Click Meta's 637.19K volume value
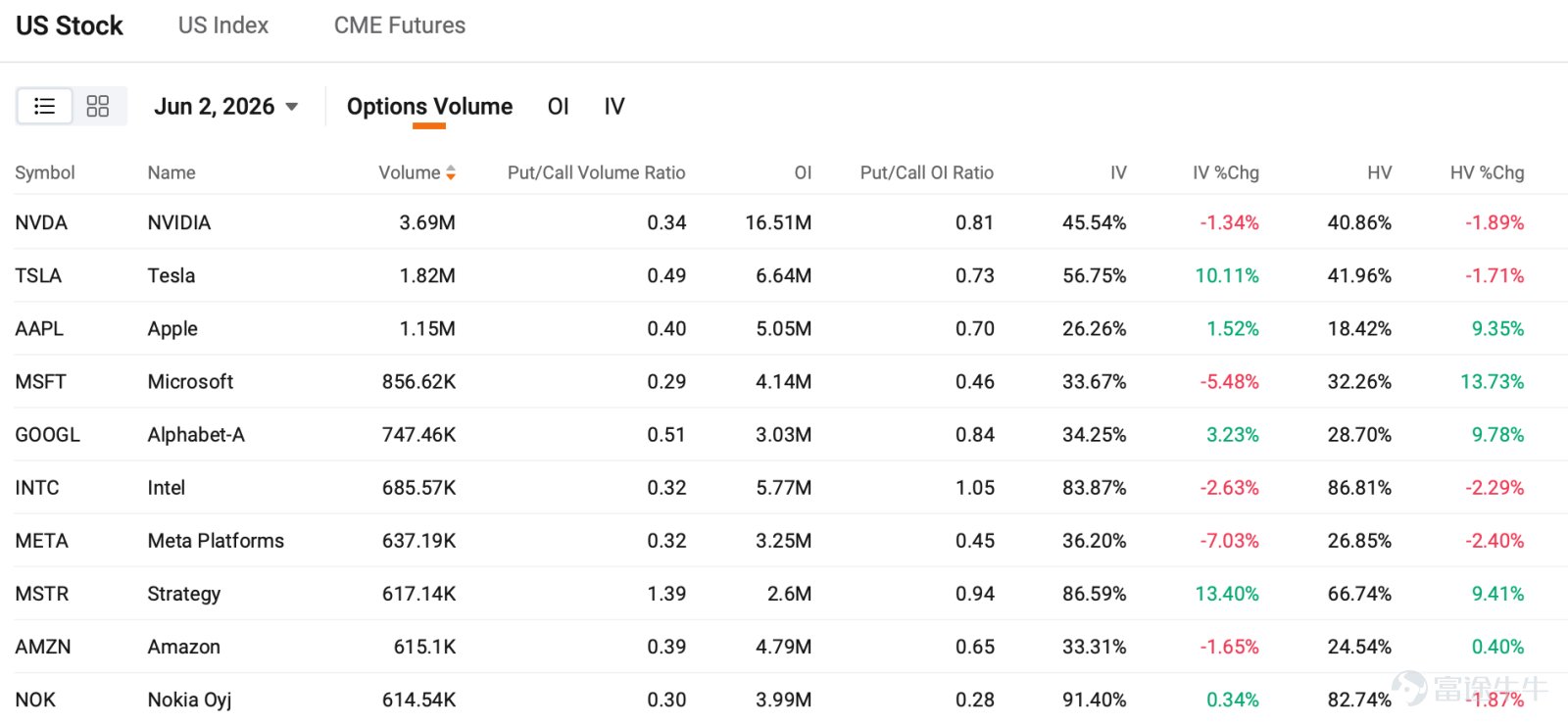The image size is (1568, 724). point(419,540)
